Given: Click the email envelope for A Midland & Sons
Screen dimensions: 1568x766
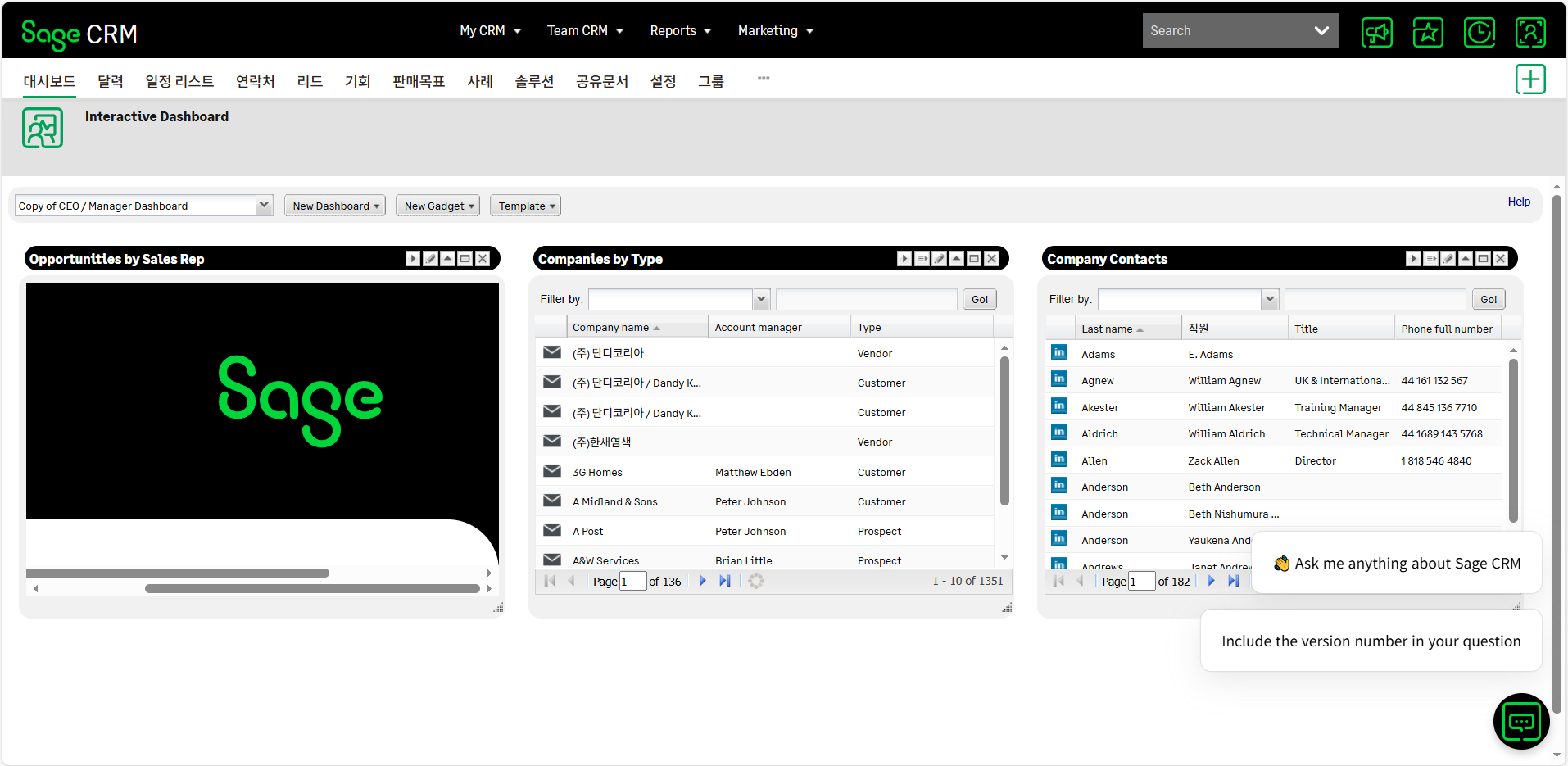Looking at the screenshot, I should click(552, 501).
